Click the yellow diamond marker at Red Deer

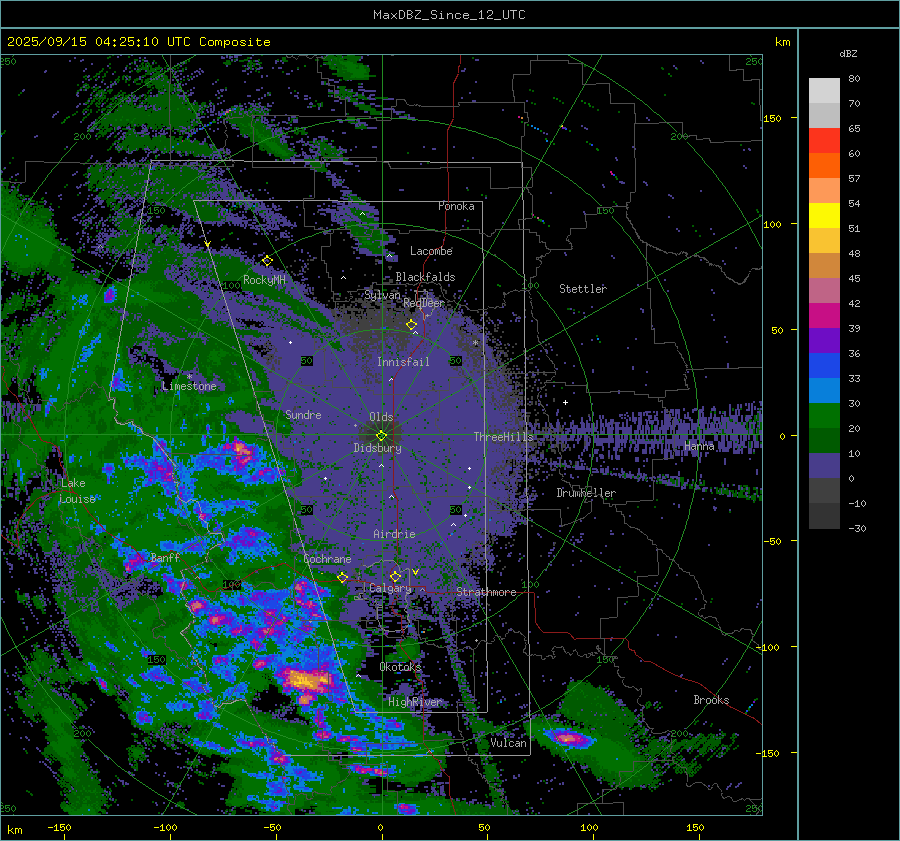tap(411, 325)
